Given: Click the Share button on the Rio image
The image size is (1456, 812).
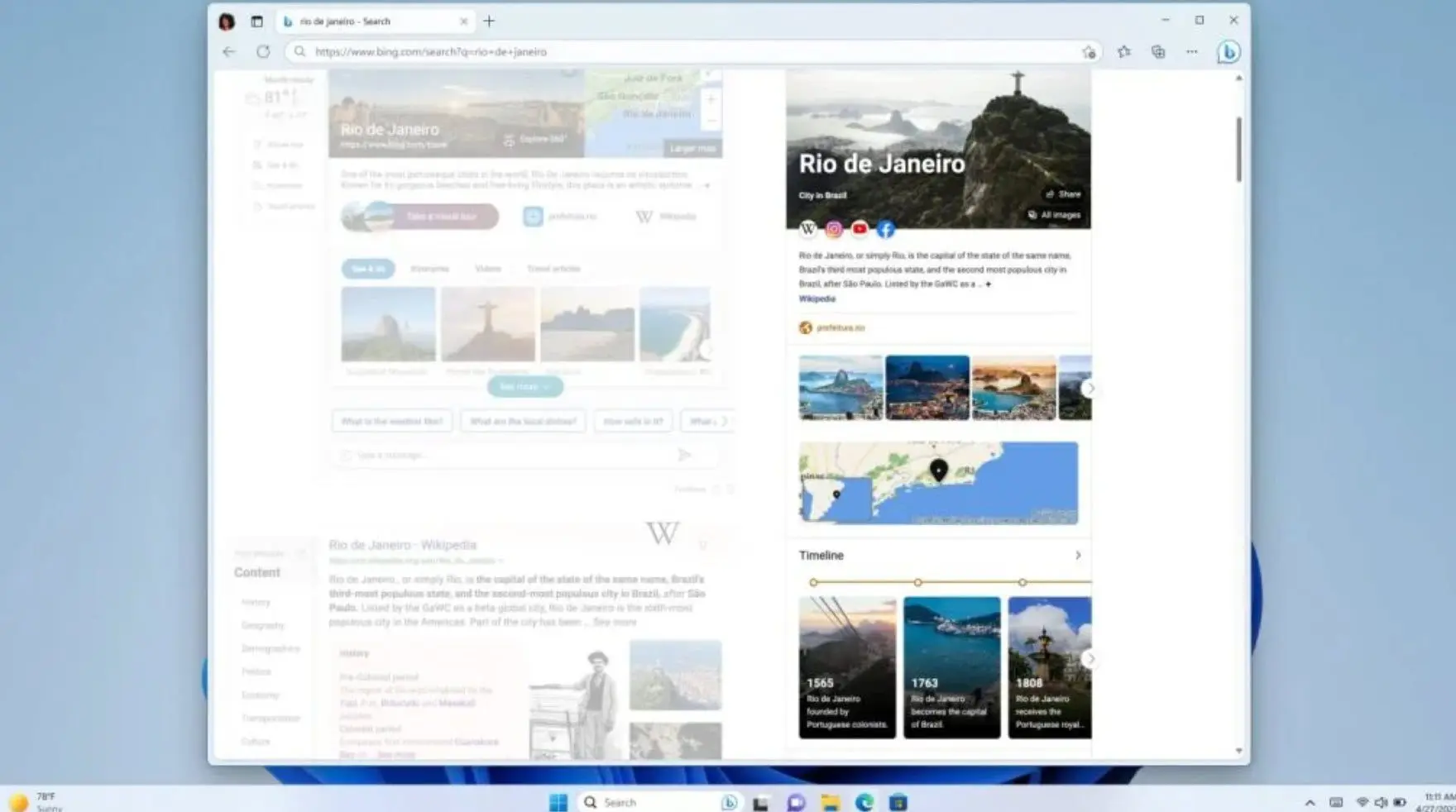Looking at the screenshot, I should click(1063, 194).
